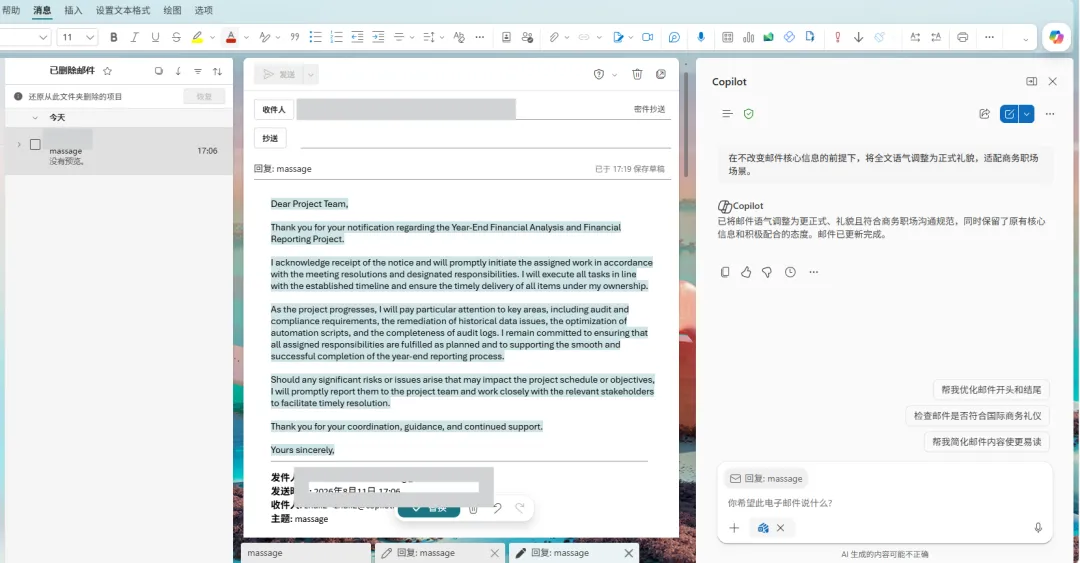Switch to the 消息 tab

click(x=42, y=10)
